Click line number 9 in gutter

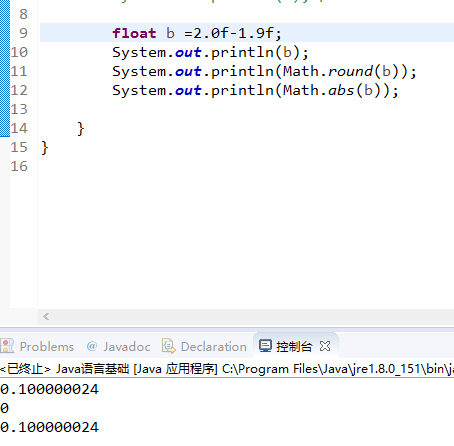[x=23, y=33]
